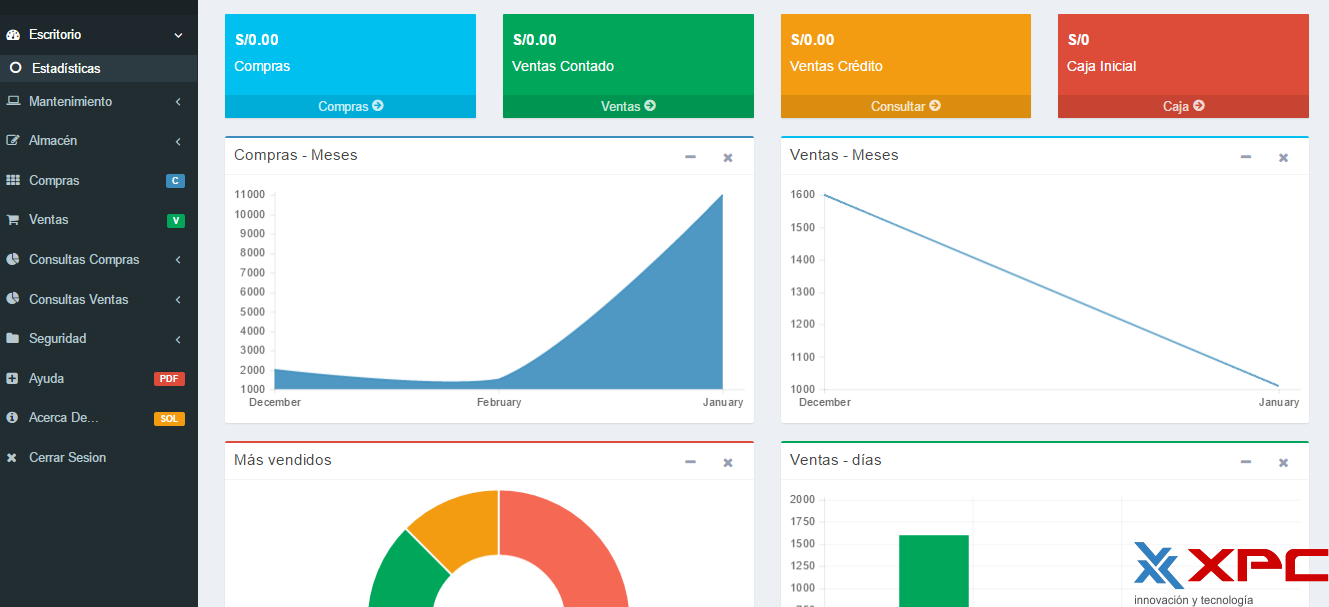The image size is (1329, 607).
Task: Collapse the Escritorio menu chevron
Action: [178, 35]
